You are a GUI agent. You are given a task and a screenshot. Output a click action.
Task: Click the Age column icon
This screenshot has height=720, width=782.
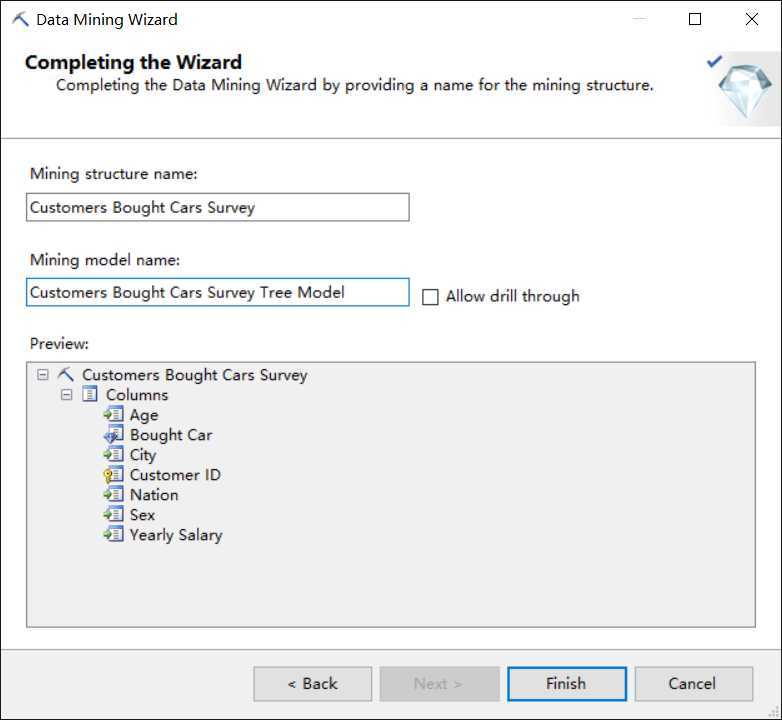tap(113, 415)
